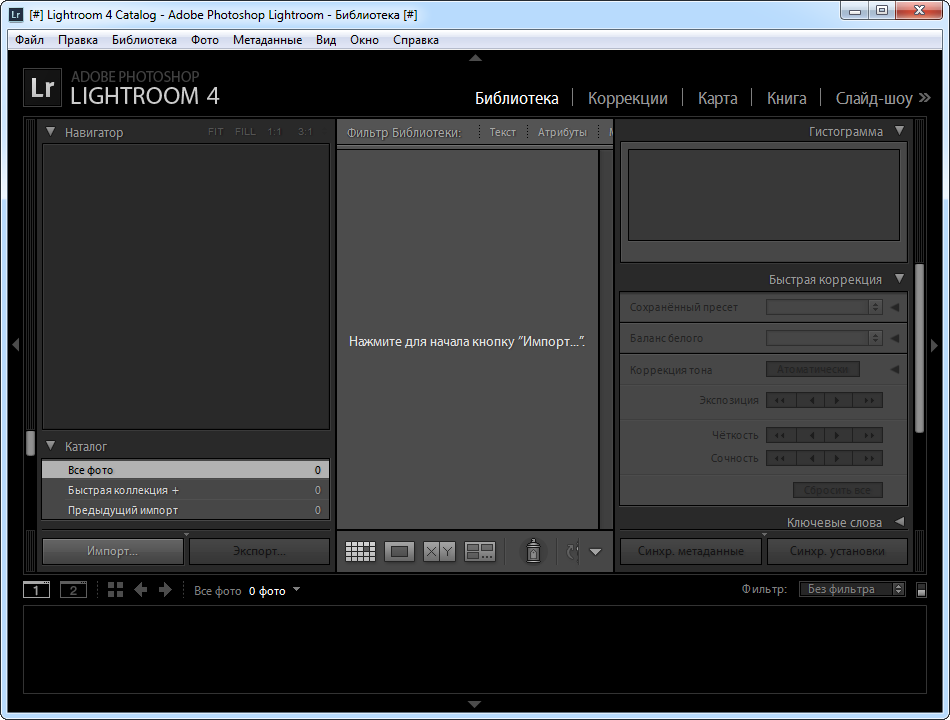
Task: Select main window display button 1
Action: click(x=36, y=590)
